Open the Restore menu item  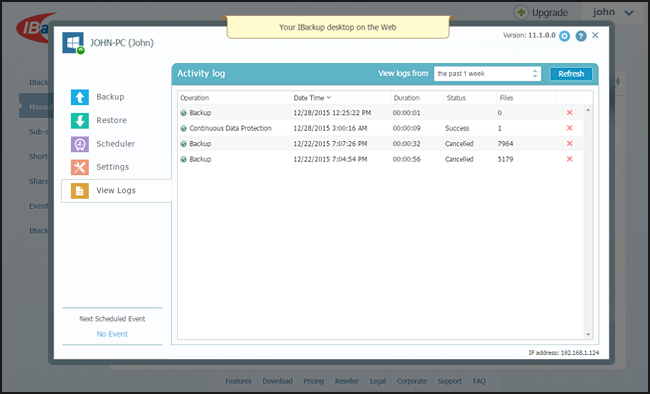coord(111,120)
